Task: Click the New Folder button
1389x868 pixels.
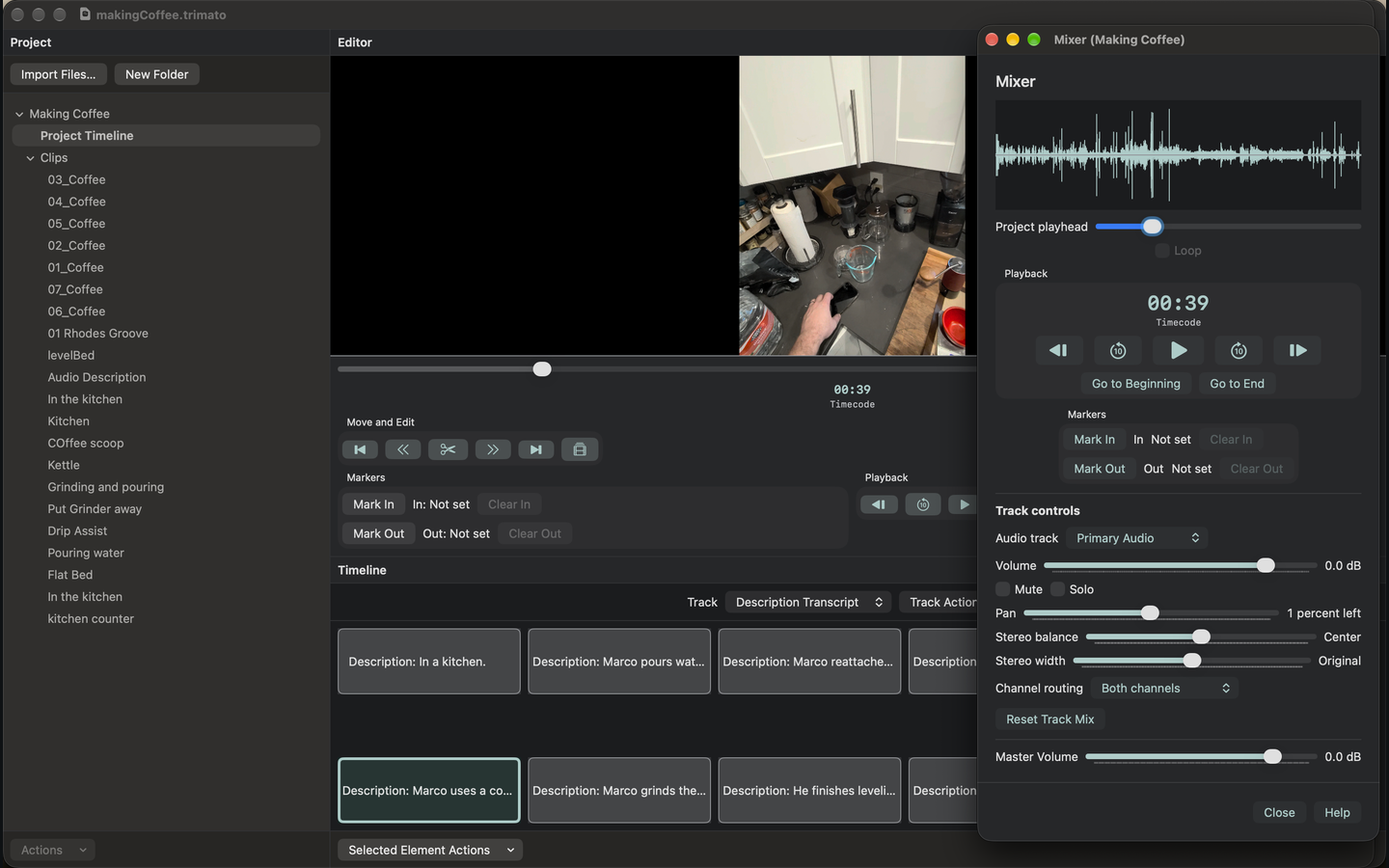Action: tap(156, 74)
